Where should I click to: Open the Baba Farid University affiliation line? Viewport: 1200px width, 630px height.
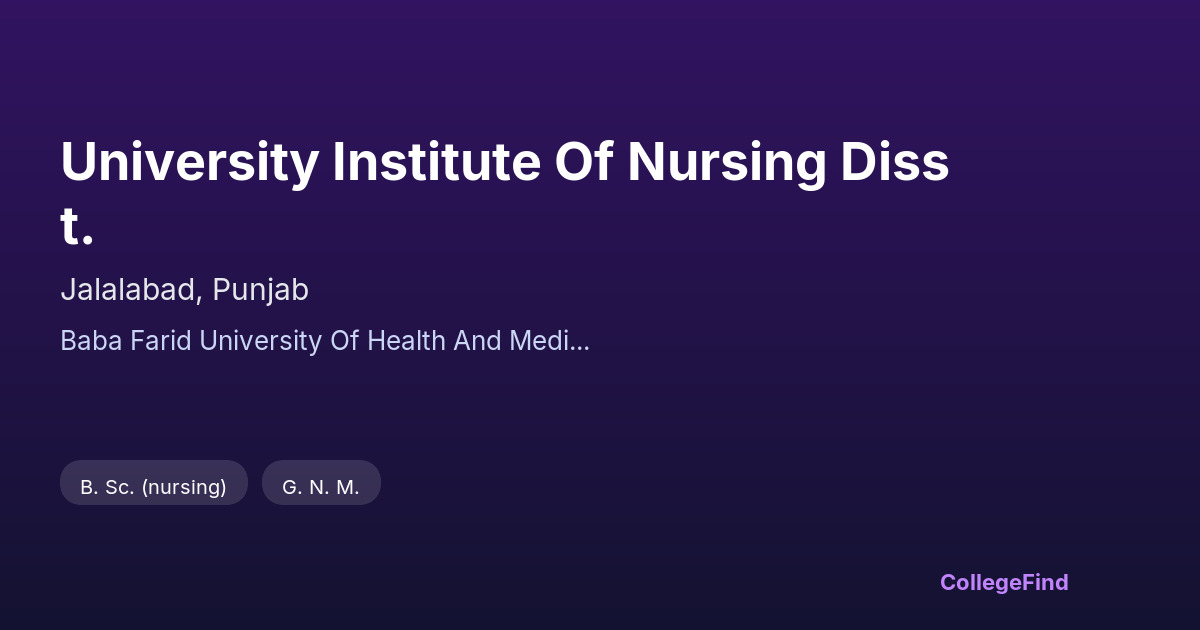[324, 341]
